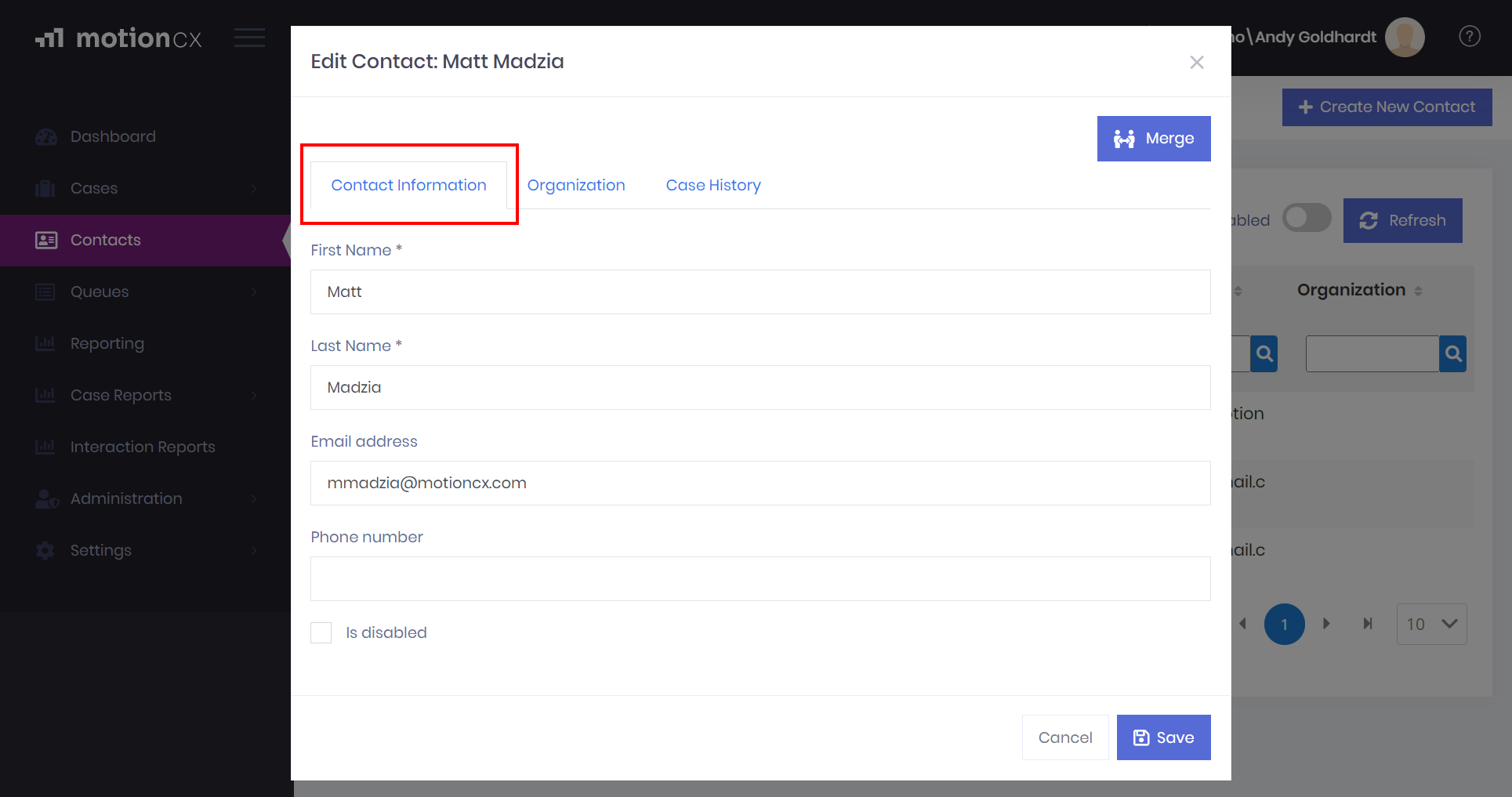Click the Phone number input field

pyautogui.click(x=760, y=578)
